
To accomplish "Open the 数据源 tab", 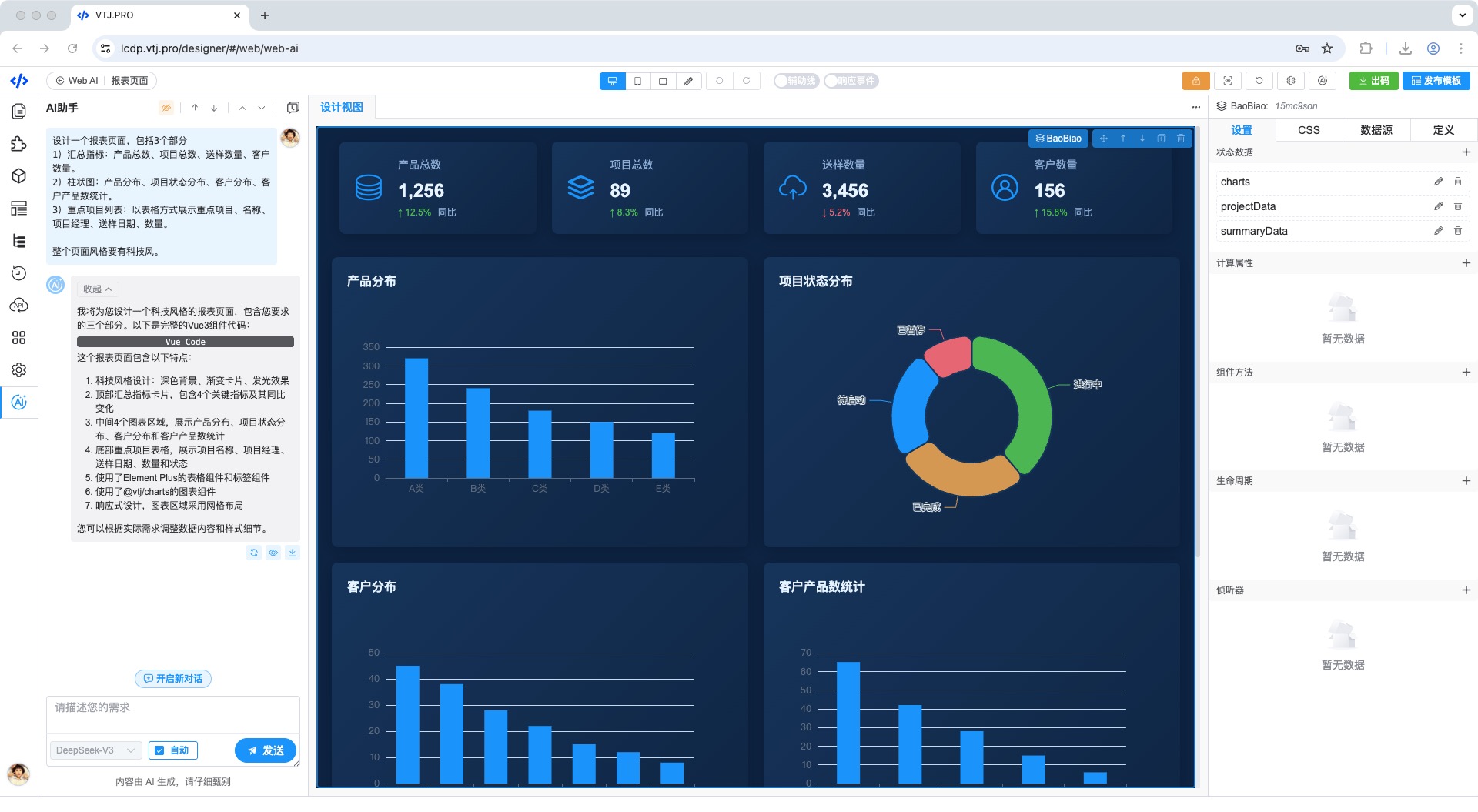I will (x=1376, y=130).
